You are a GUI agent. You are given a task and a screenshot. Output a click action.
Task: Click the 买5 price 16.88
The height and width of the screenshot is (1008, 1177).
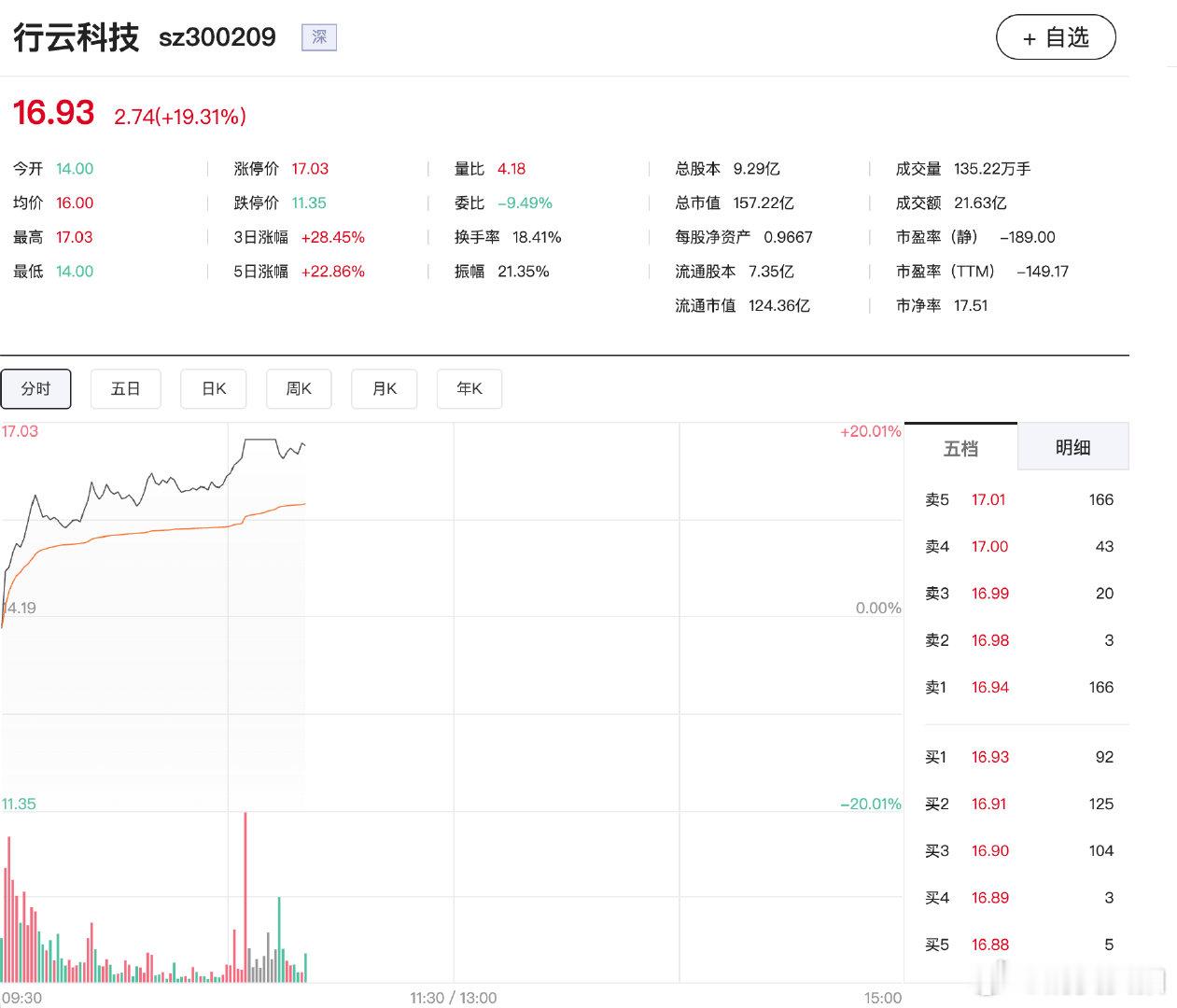tap(990, 945)
